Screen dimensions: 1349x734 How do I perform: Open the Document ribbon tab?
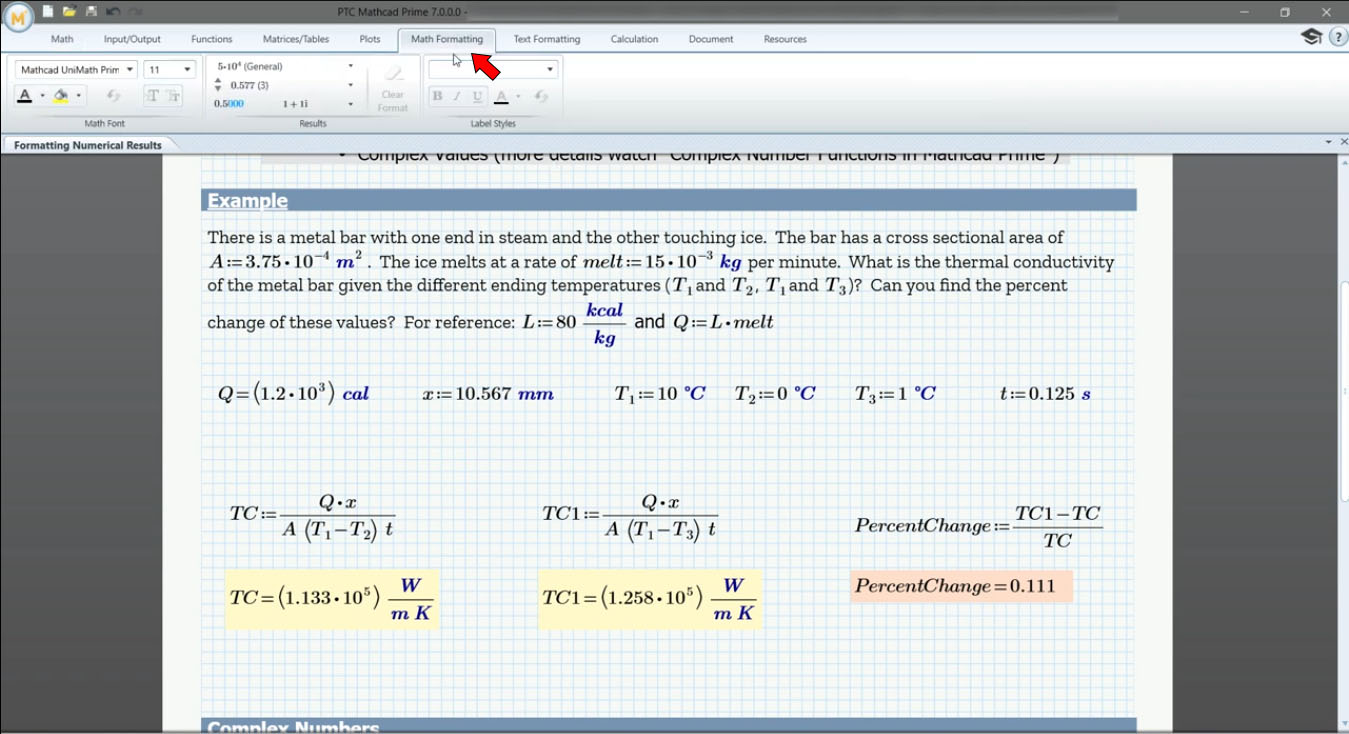click(x=711, y=39)
